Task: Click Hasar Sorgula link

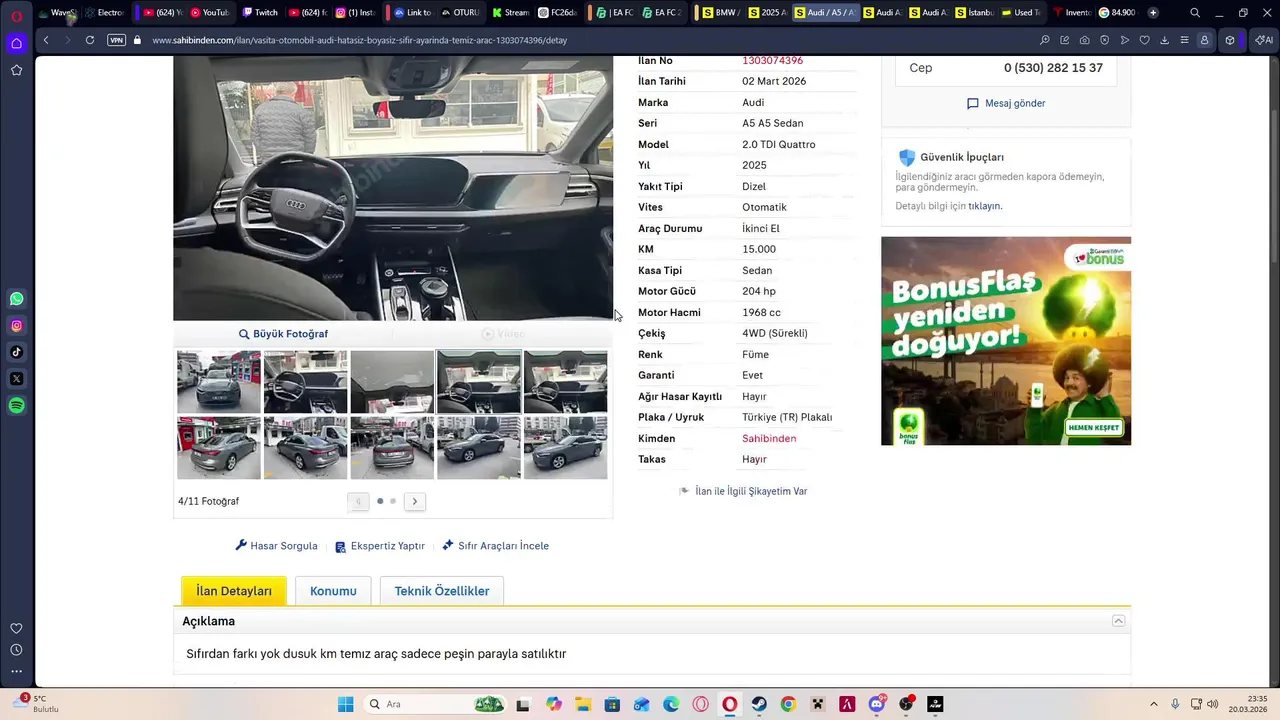Action: (x=276, y=546)
